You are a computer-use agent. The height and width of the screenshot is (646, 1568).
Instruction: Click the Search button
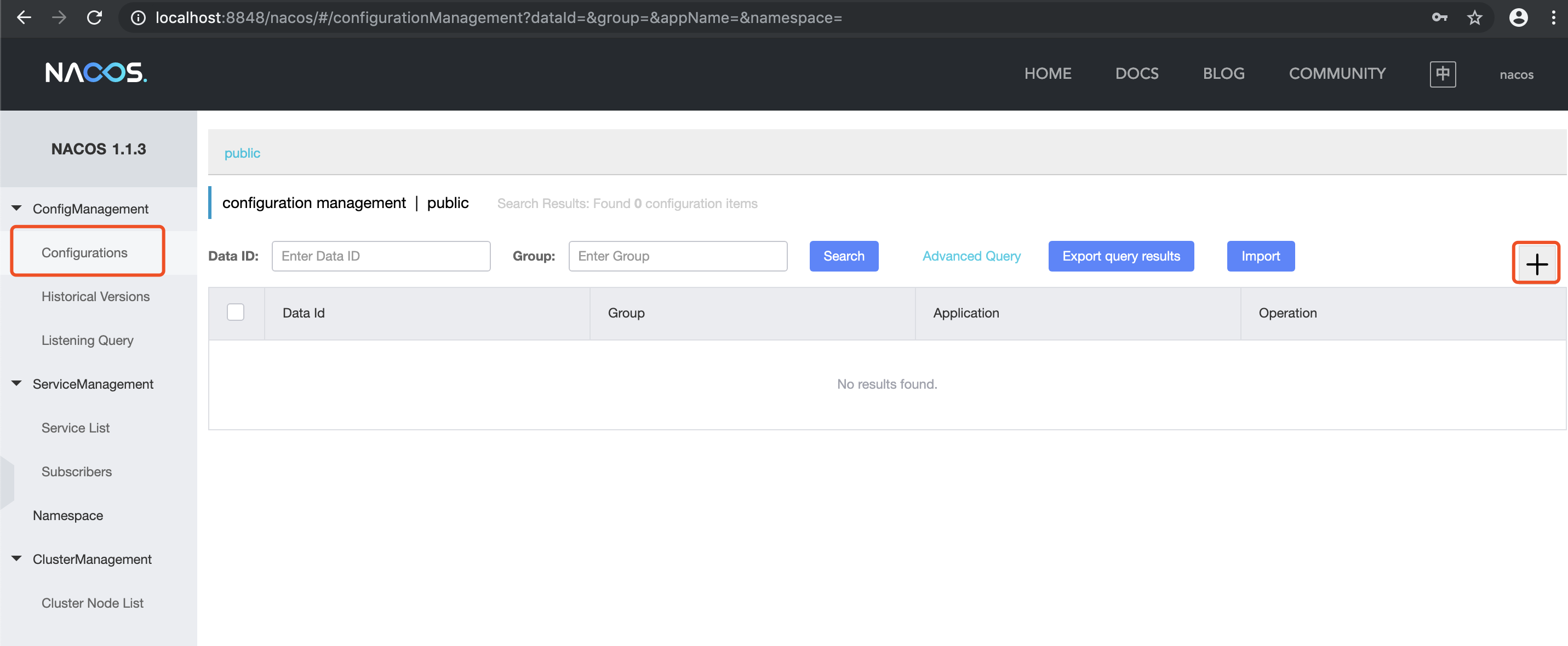(x=843, y=256)
